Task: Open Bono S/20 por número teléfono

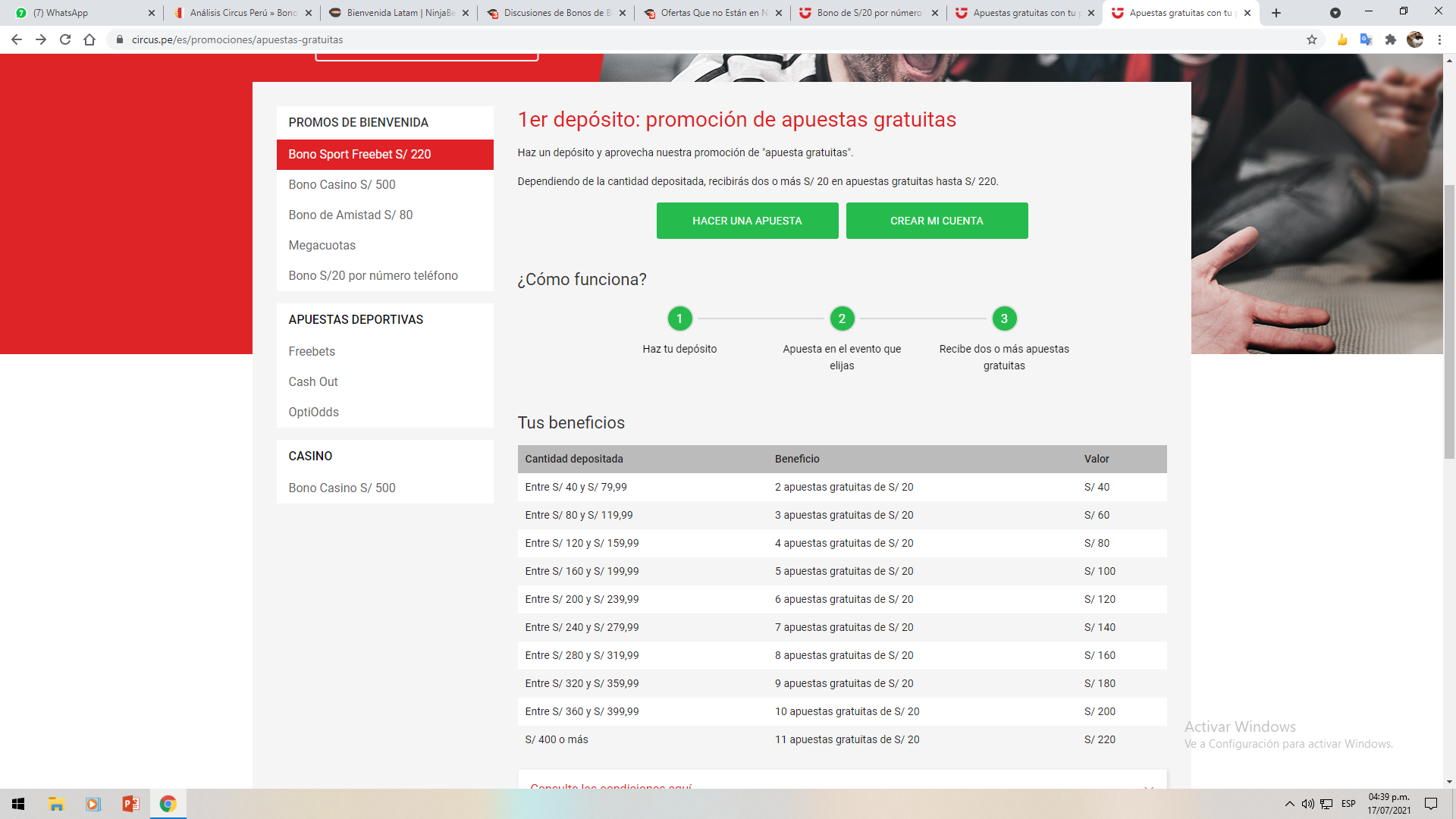Action: (385, 275)
